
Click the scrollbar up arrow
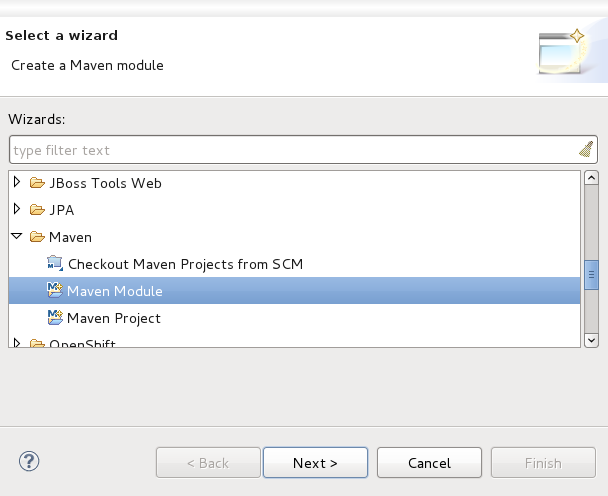[x=590, y=179]
